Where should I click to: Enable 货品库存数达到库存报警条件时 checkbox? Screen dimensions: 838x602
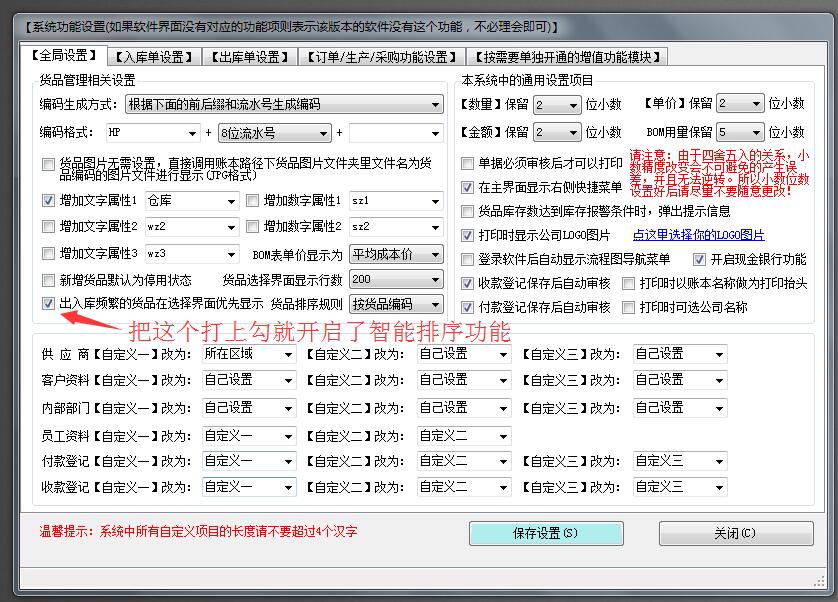pos(467,211)
